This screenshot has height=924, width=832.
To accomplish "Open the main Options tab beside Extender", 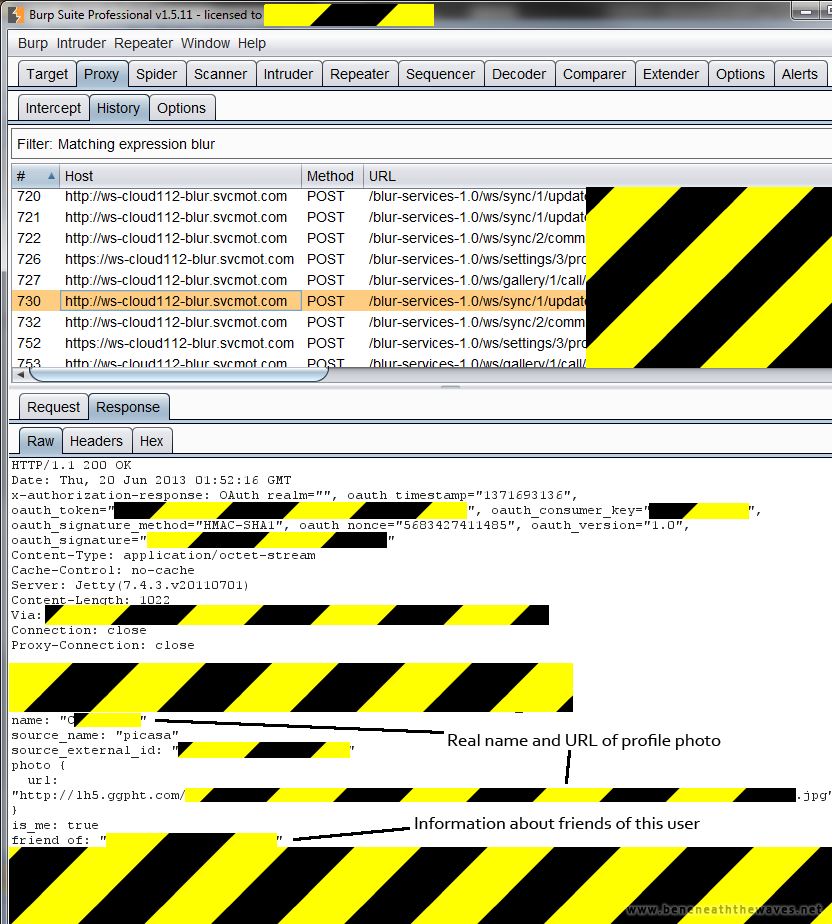I will coord(740,74).
